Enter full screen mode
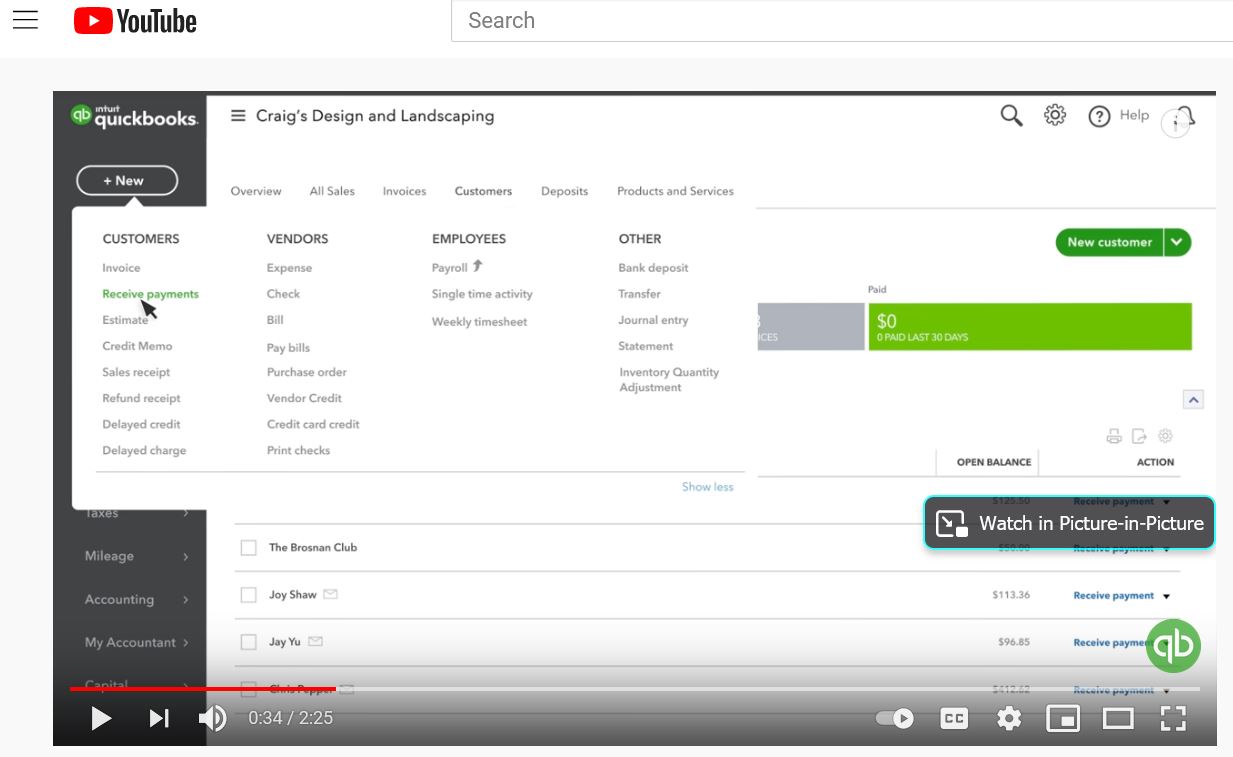 pyautogui.click(x=1173, y=718)
